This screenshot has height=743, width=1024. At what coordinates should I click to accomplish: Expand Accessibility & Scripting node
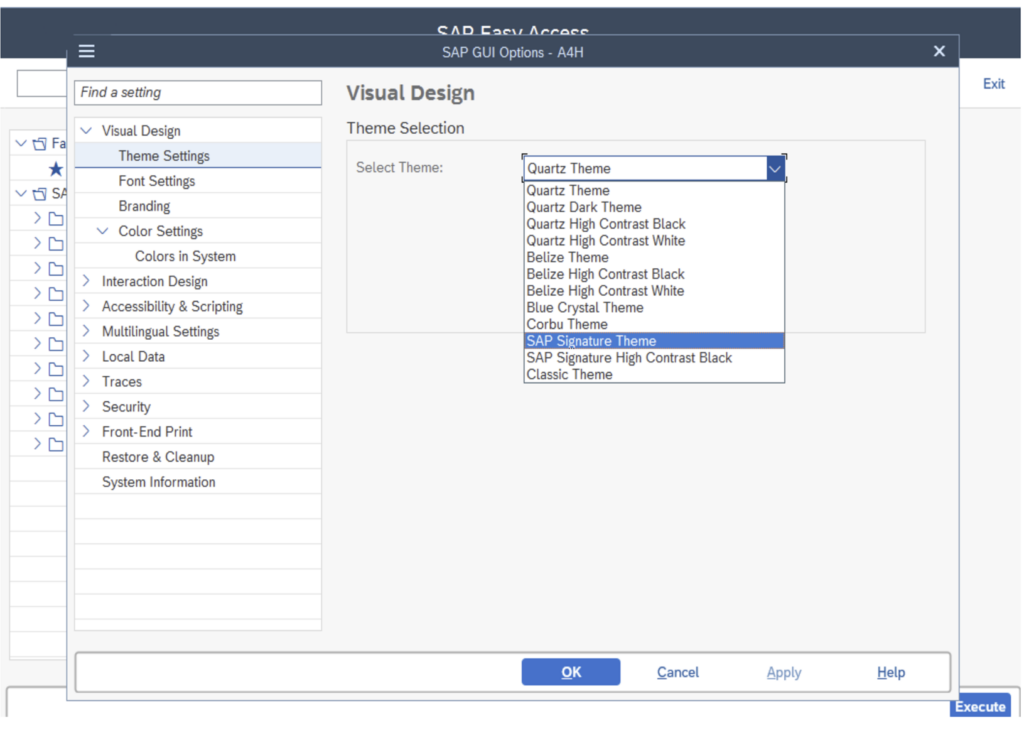click(x=86, y=306)
